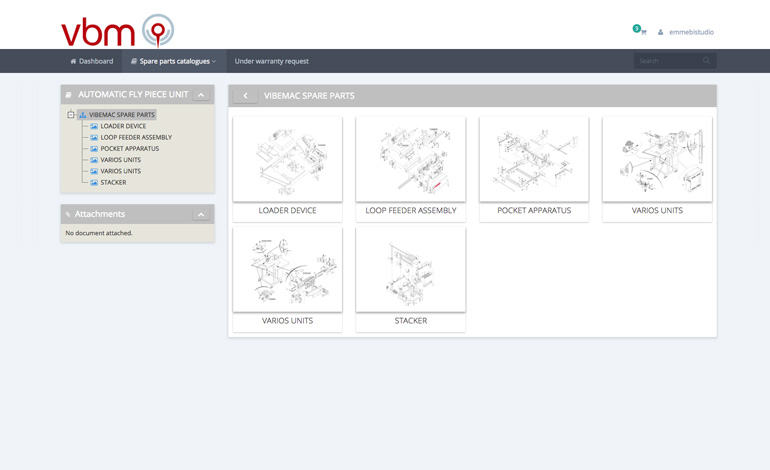770x470 pixels.
Task: Select POCKET APPARATUS in the tree
Action: [x=130, y=149]
